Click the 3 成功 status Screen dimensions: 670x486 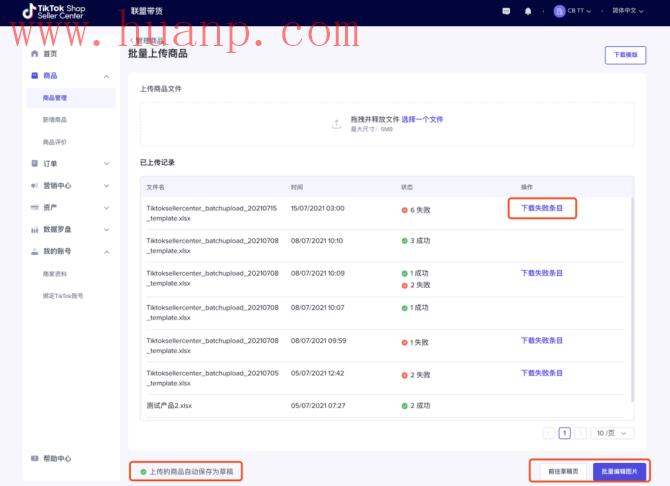(x=416, y=241)
